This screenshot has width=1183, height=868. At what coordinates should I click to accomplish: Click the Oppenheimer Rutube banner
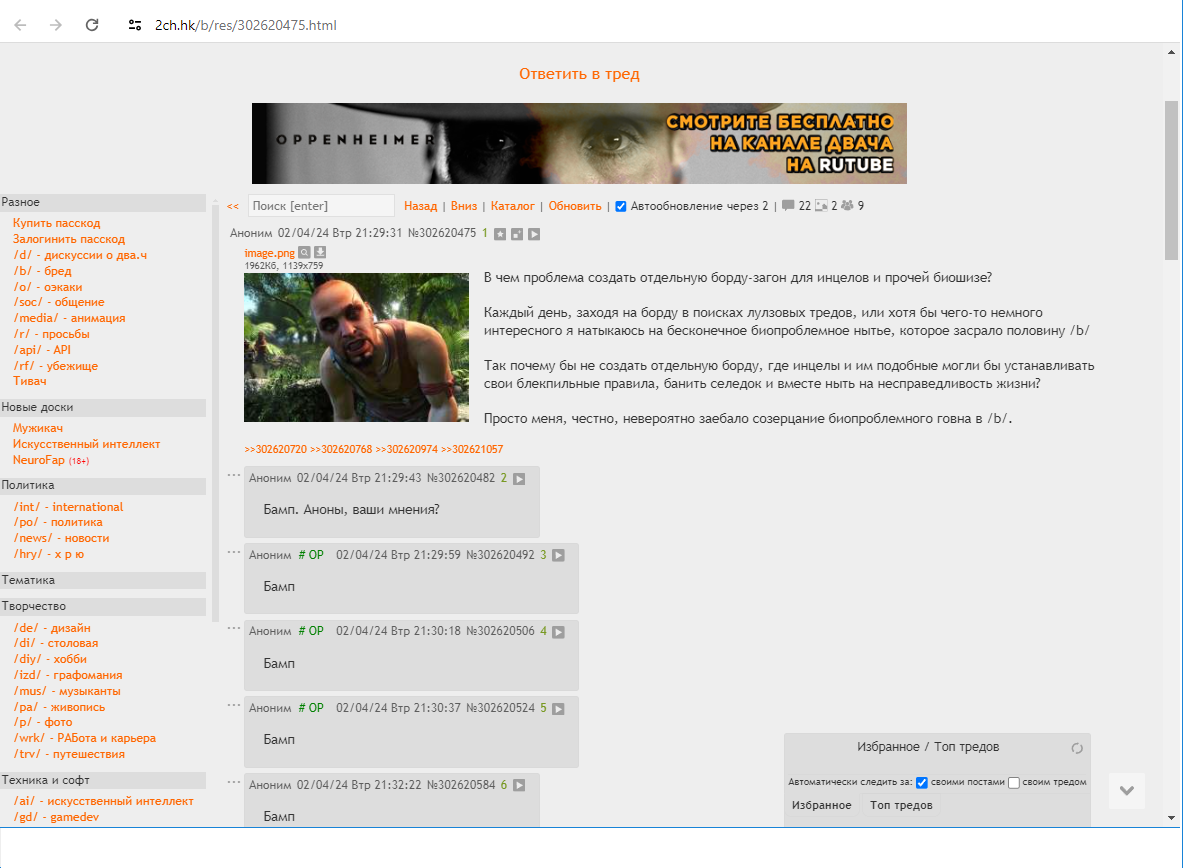point(579,143)
